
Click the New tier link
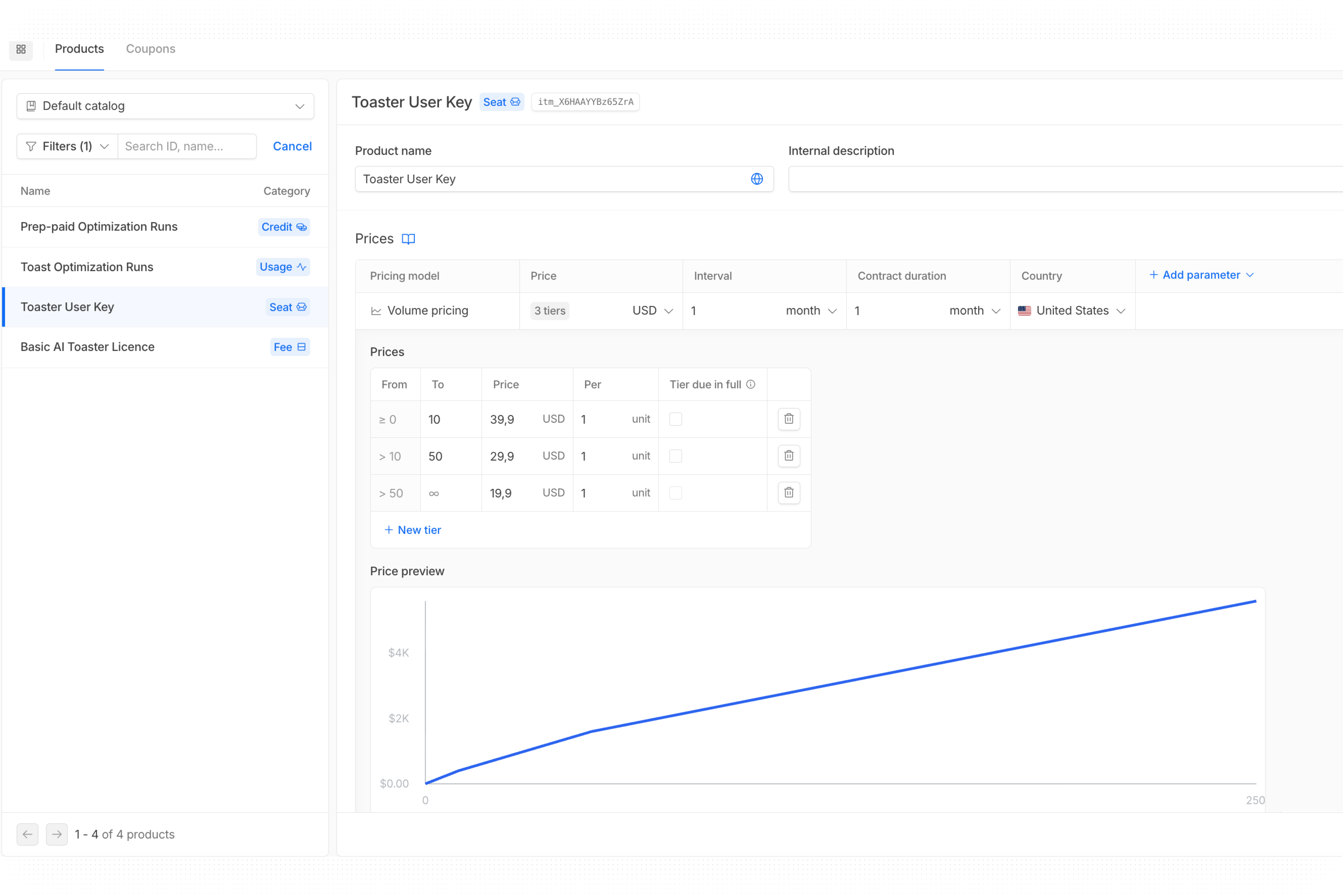coord(412,530)
